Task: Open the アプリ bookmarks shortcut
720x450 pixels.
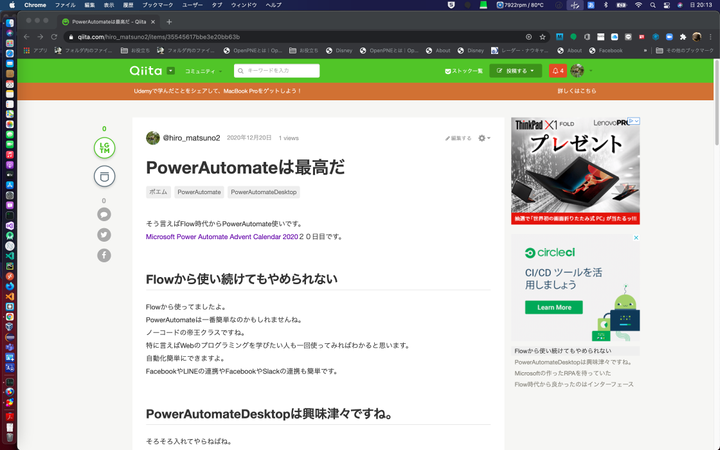Action: coord(36,51)
